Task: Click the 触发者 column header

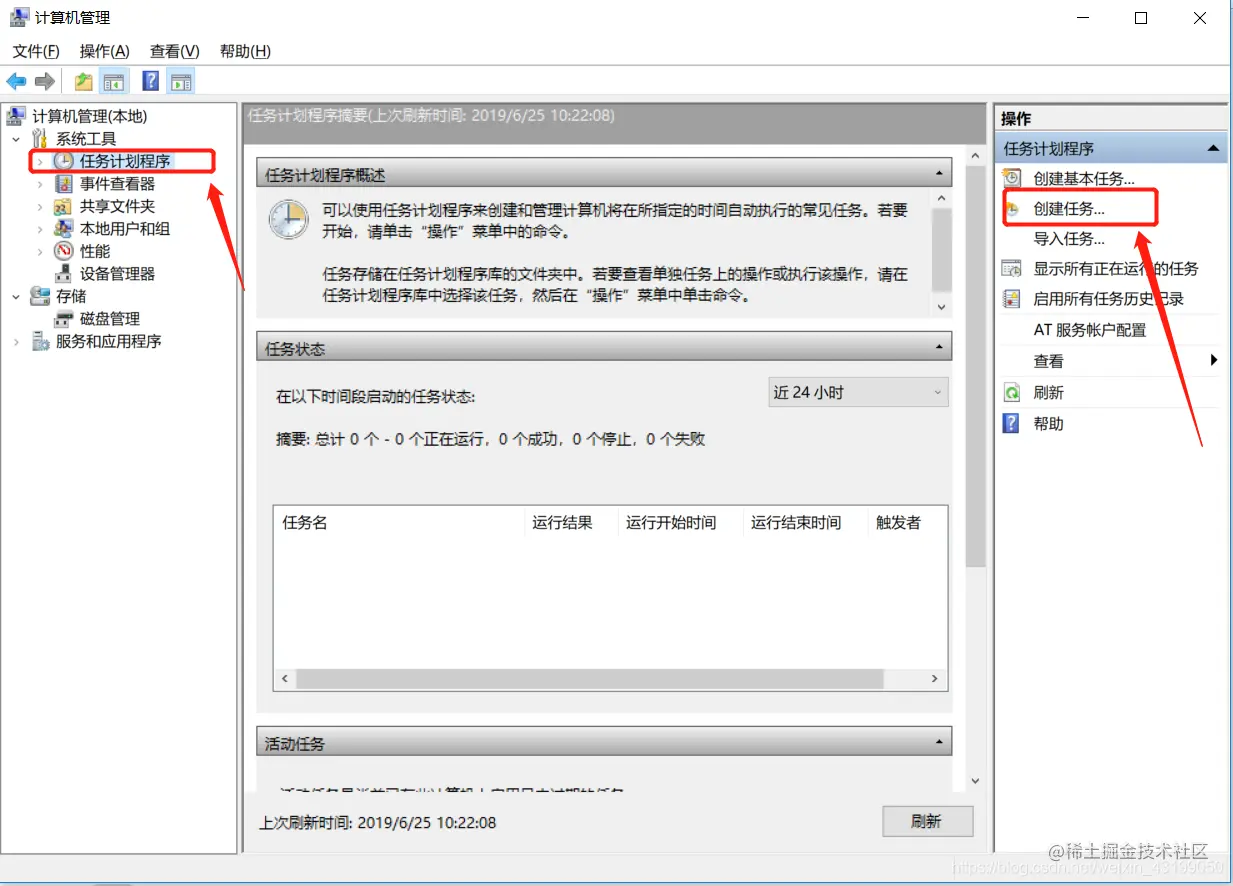Action: (x=907, y=522)
